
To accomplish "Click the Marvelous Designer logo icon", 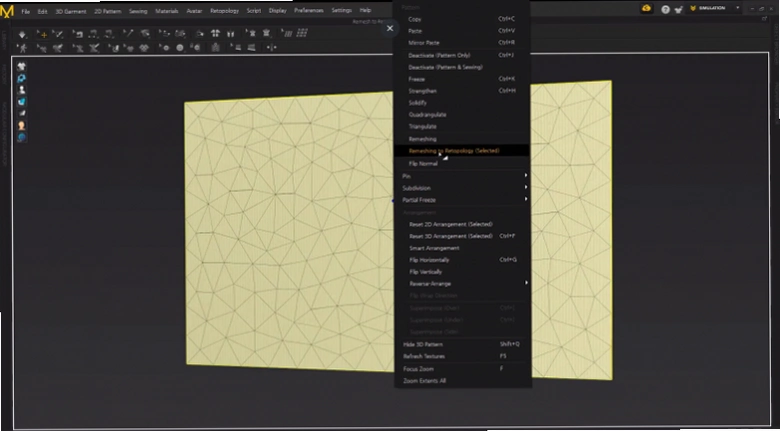I will coord(7,10).
